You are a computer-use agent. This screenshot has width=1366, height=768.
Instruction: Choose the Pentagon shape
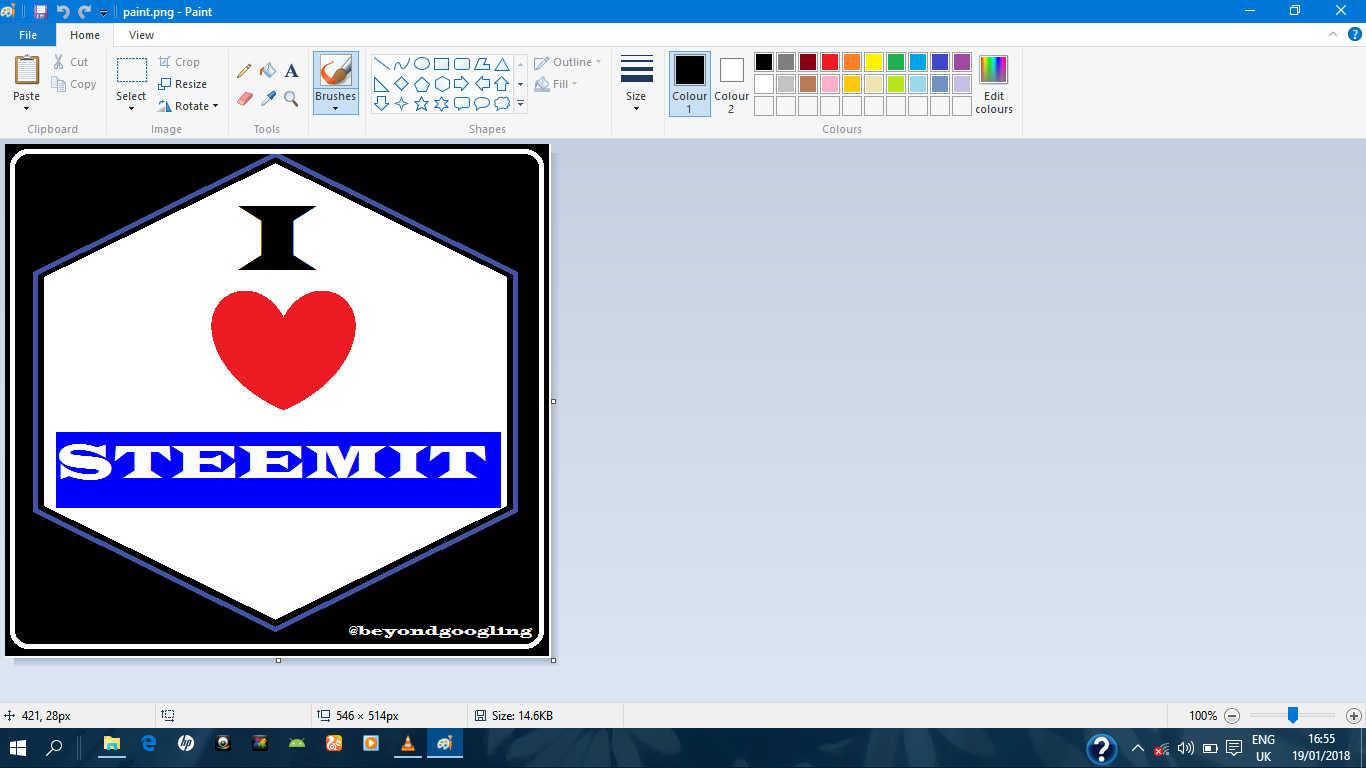tap(422, 84)
